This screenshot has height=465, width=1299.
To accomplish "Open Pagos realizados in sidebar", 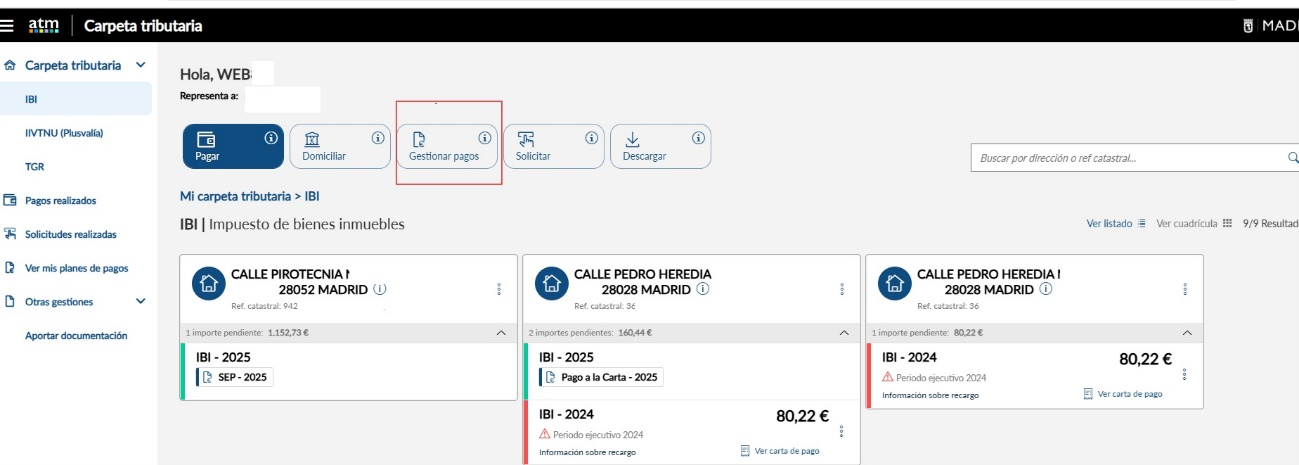I will click(x=60, y=200).
